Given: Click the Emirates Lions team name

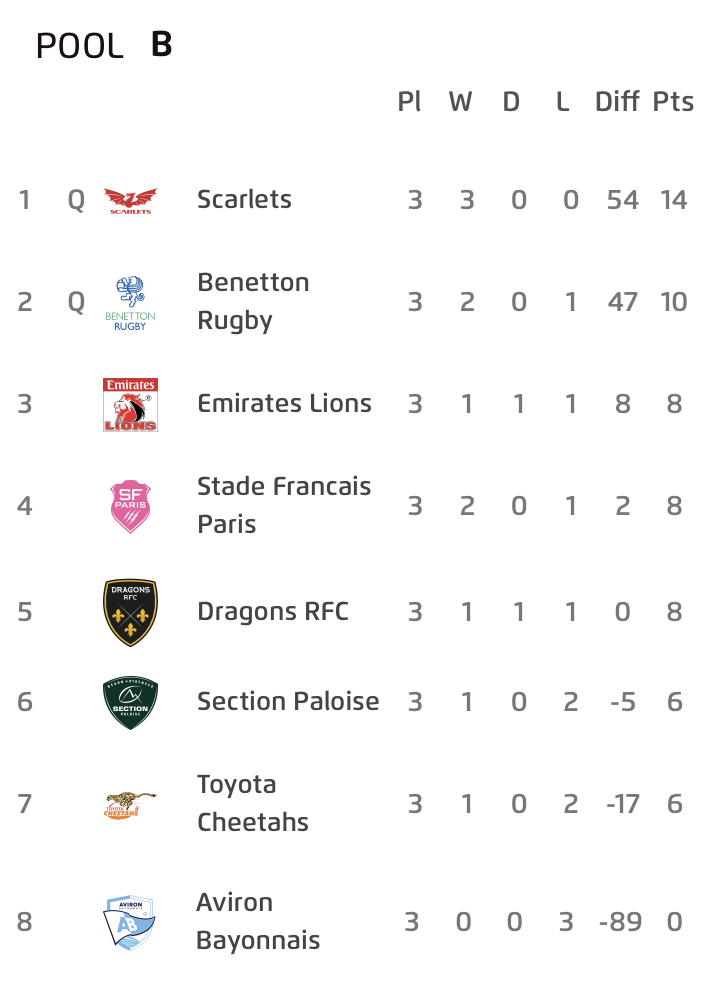Looking at the screenshot, I should (x=284, y=404).
